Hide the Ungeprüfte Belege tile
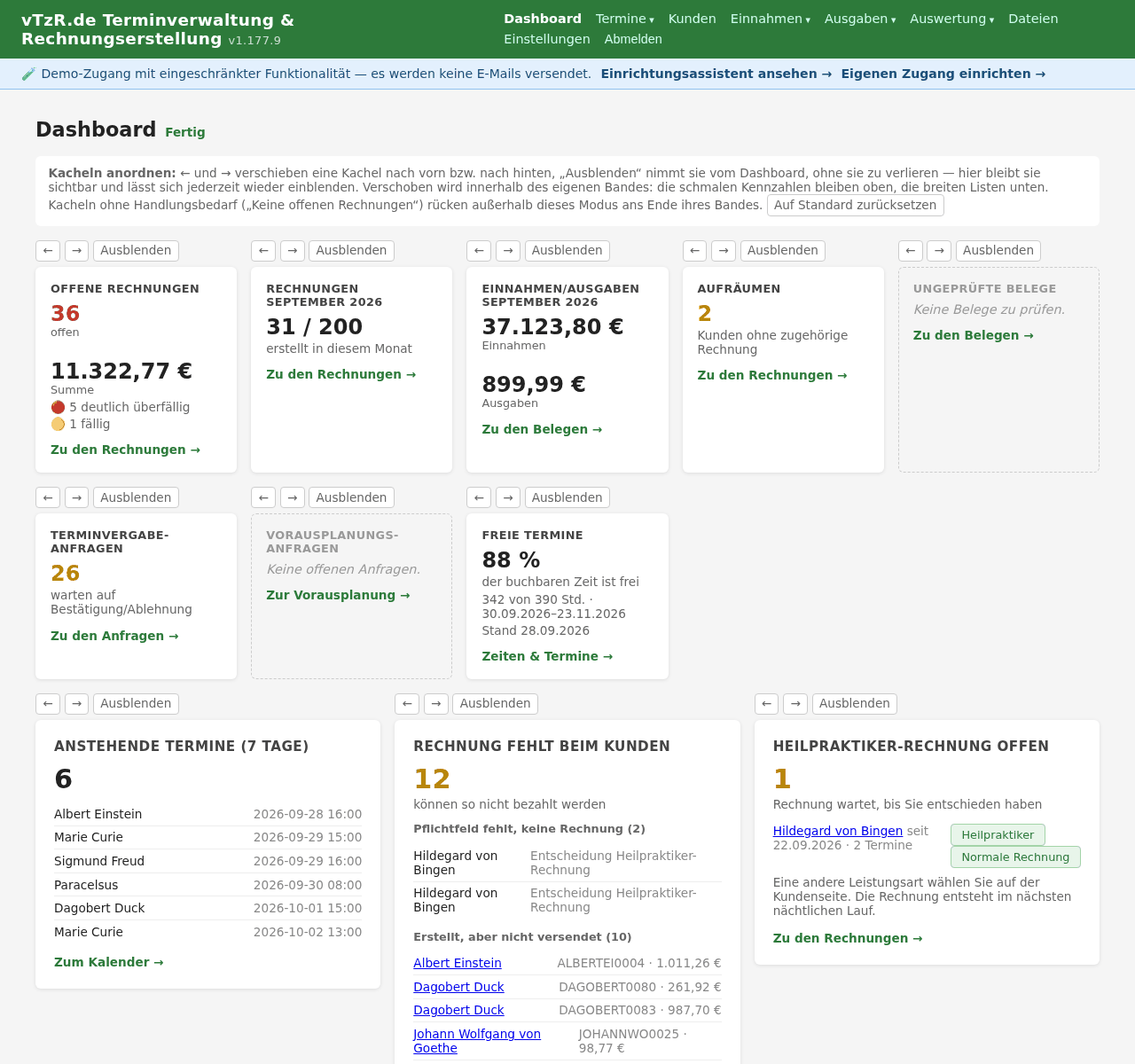Image resolution: width=1135 pixels, height=1064 pixels. coord(998,251)
